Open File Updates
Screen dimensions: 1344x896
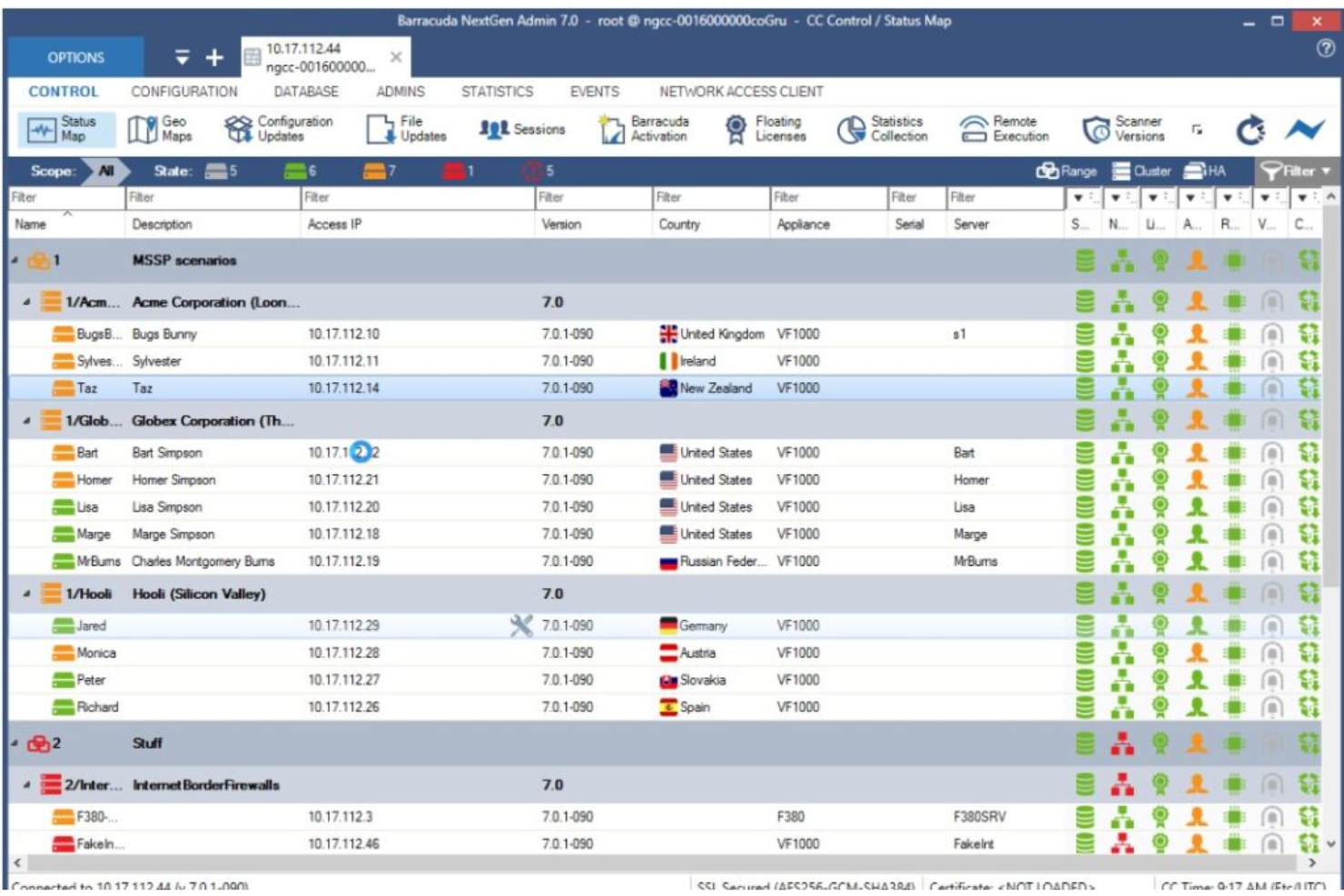(x=406, y=129)
